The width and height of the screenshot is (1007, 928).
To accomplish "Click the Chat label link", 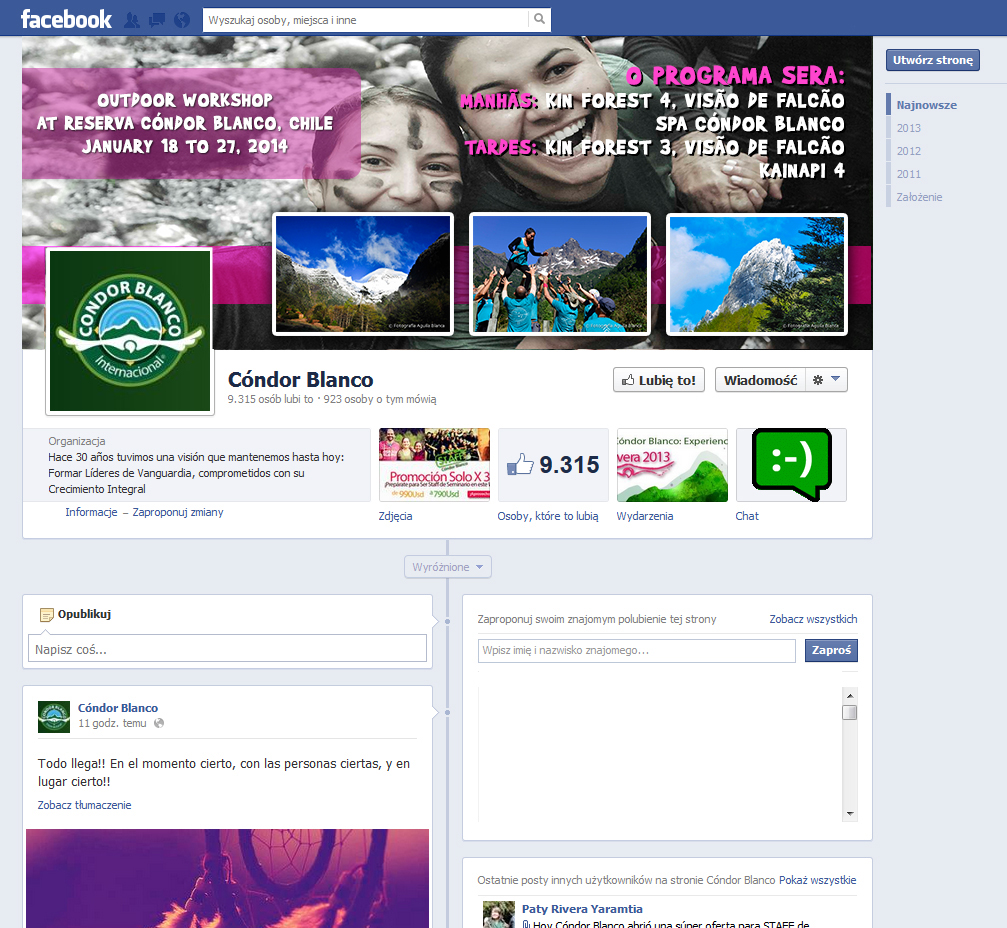I will 747,516.
